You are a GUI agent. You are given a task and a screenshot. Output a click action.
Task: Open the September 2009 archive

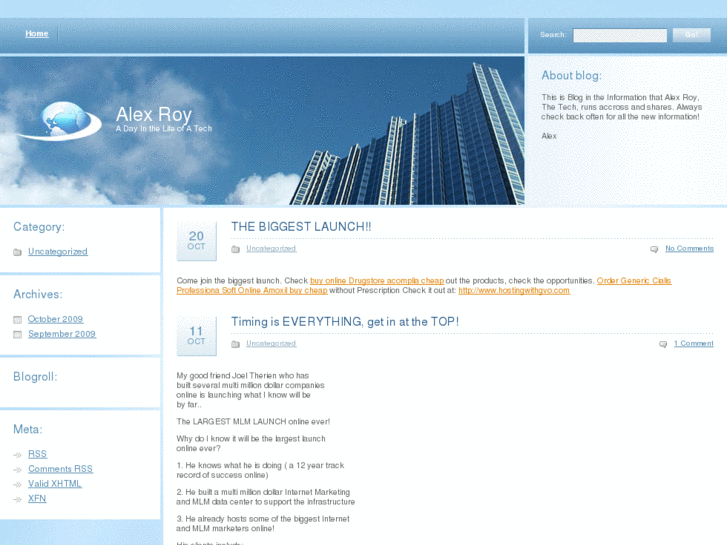pos(62,334)
